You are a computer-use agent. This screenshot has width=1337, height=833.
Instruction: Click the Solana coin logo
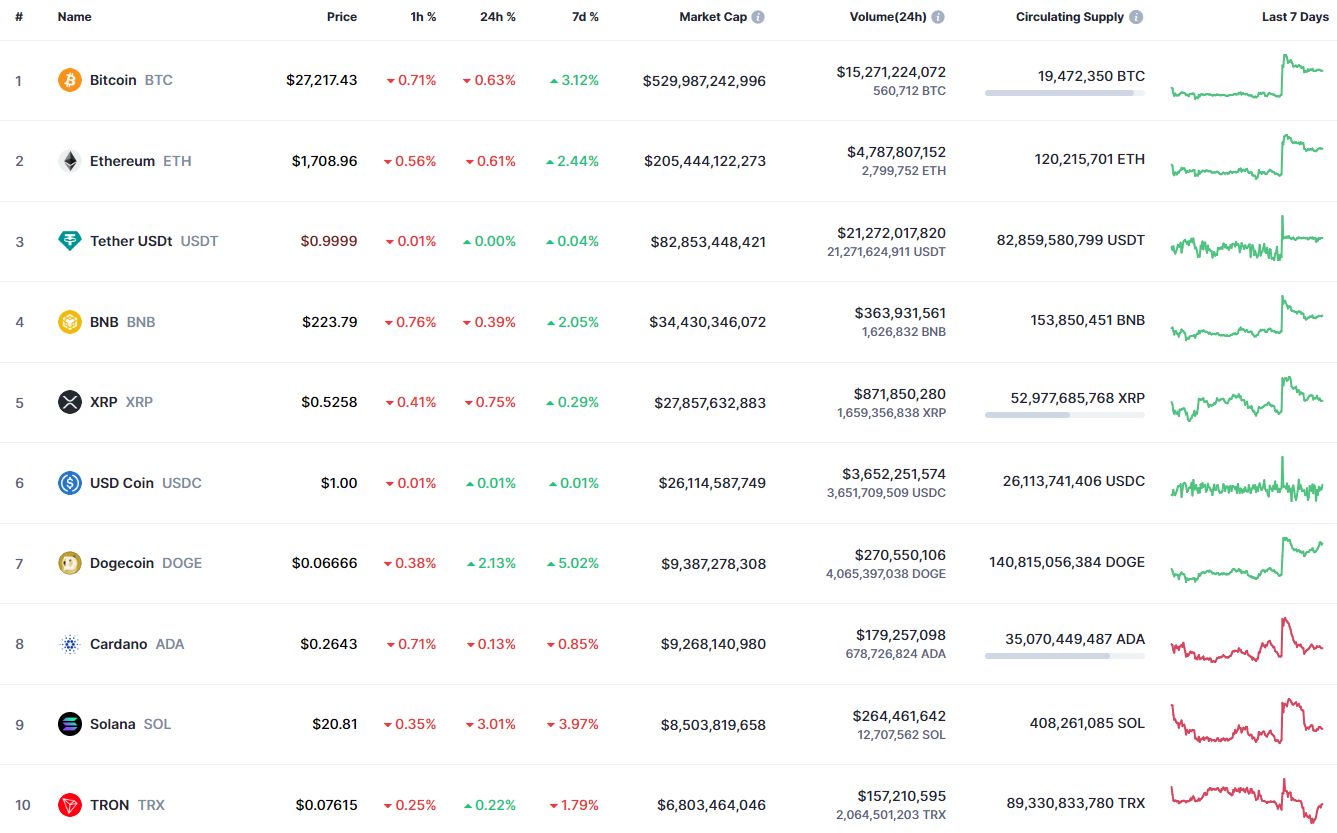click(69, 724)
